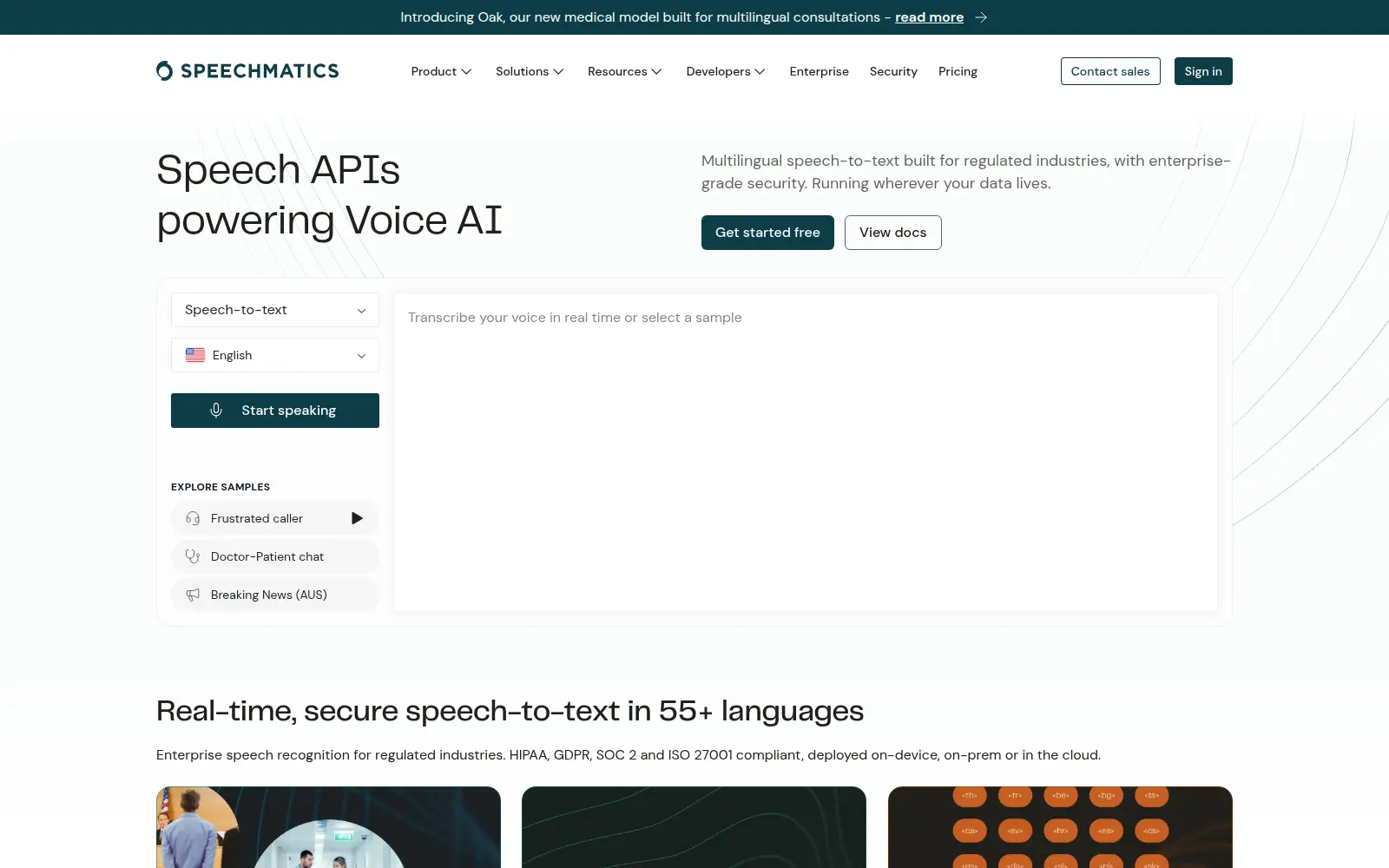Follow the read more link

(x=929, y=17)
